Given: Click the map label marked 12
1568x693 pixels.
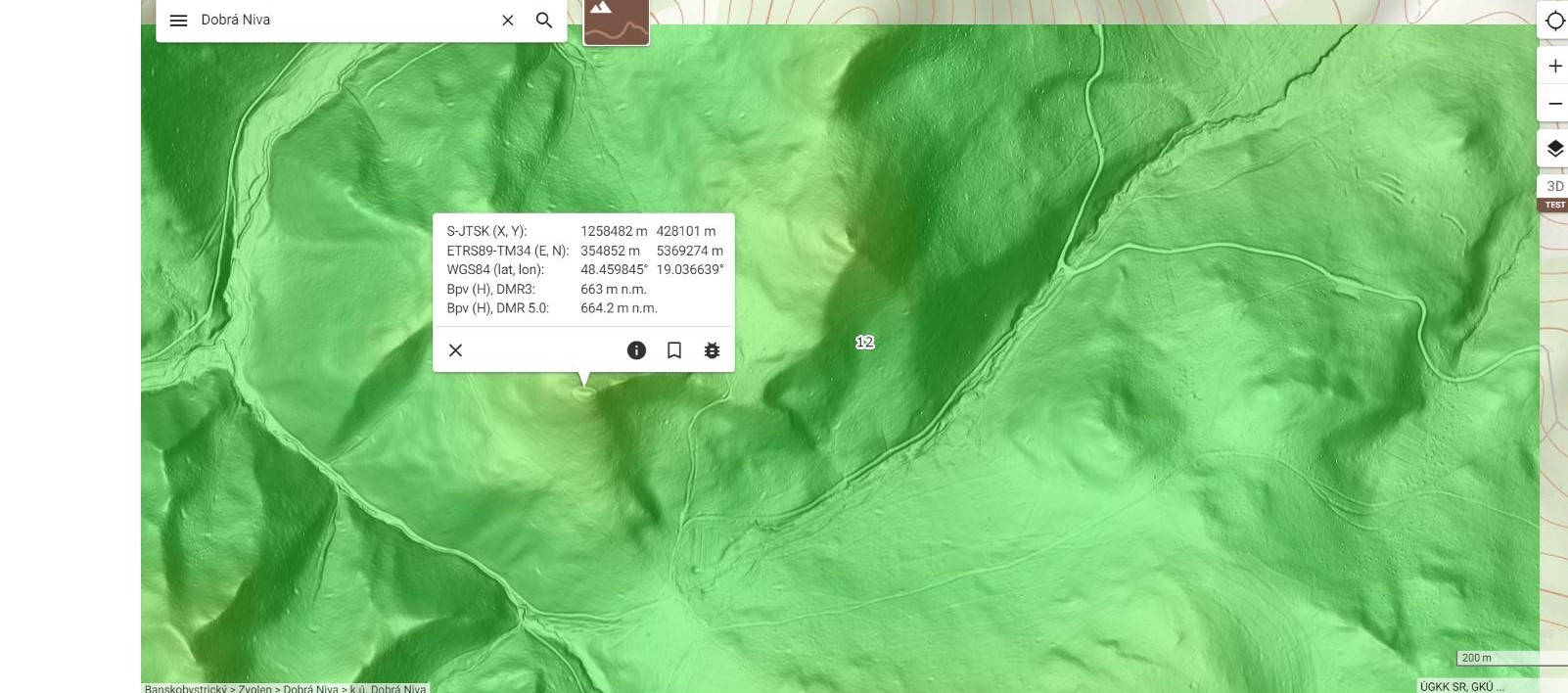Looking at the screenshot, I should point(864,342).
